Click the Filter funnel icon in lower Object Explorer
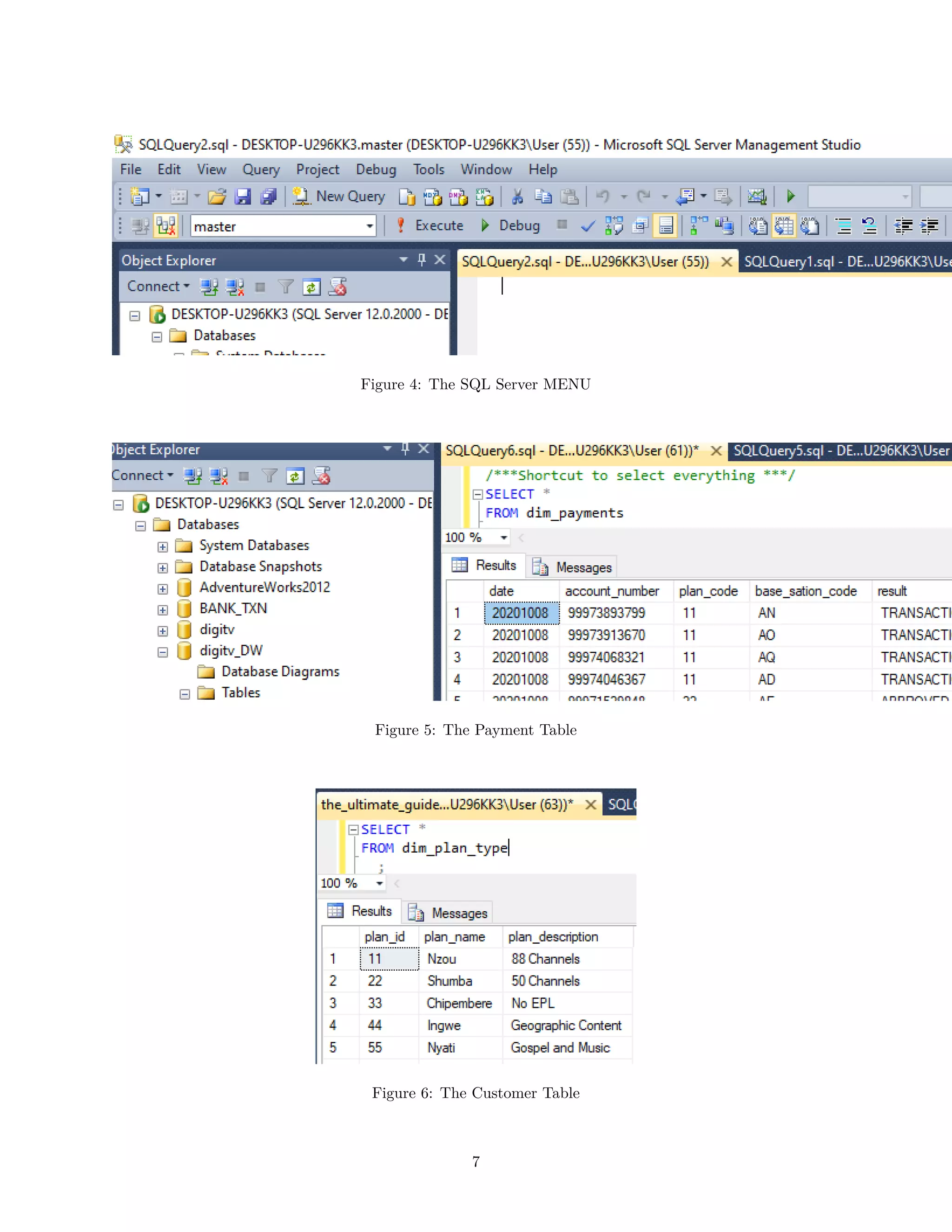The width and height of the screenshot is (952, 1232). pyautogui.click(x=270, y=476)
